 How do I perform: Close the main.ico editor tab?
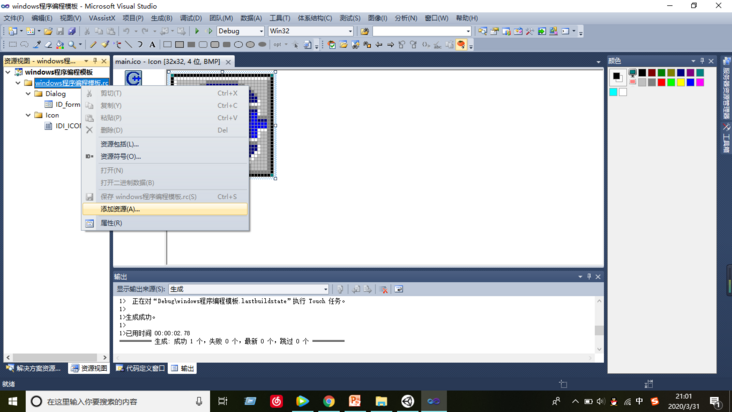click(228, 62)
